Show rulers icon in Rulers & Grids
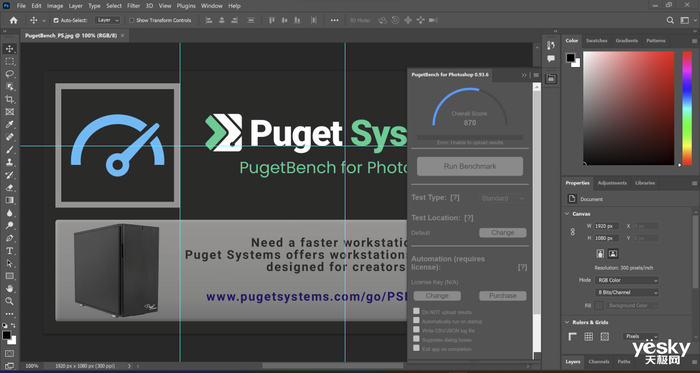 click(573, 336)
